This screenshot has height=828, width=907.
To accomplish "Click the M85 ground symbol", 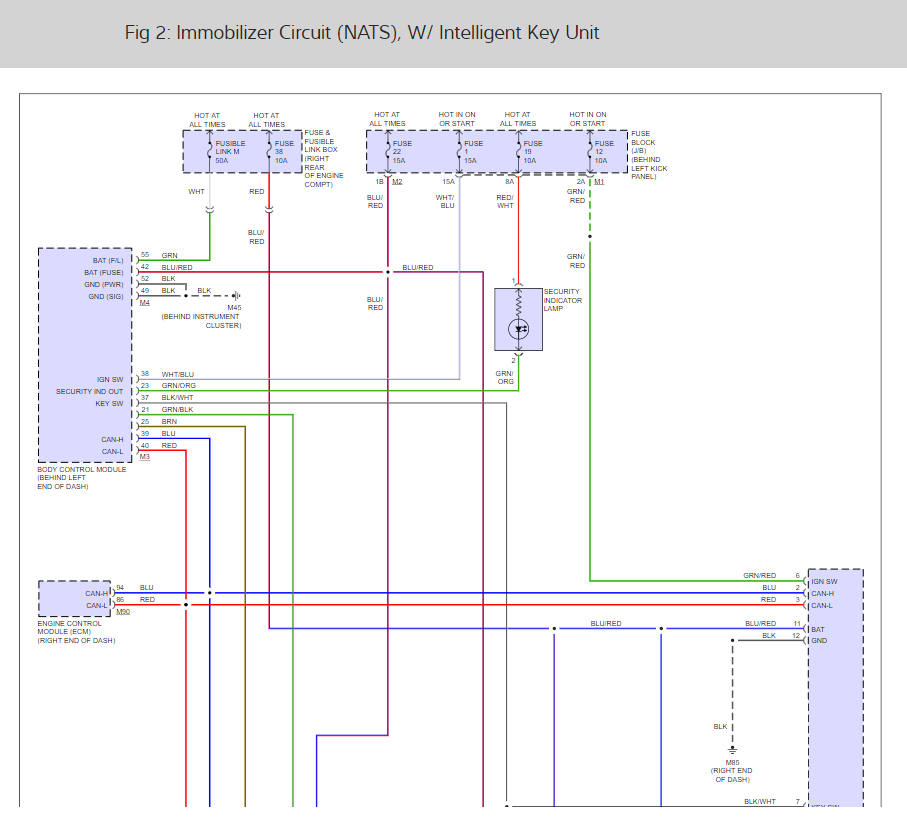I will 732,750.
